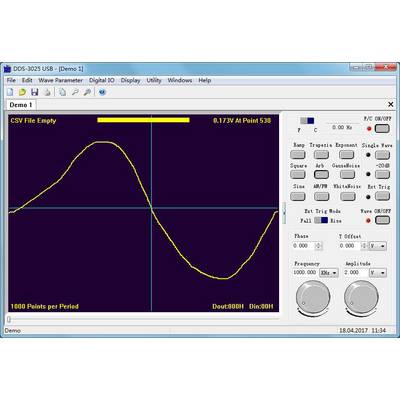Open the Wave Parameter menu

(x=60, y=80)
